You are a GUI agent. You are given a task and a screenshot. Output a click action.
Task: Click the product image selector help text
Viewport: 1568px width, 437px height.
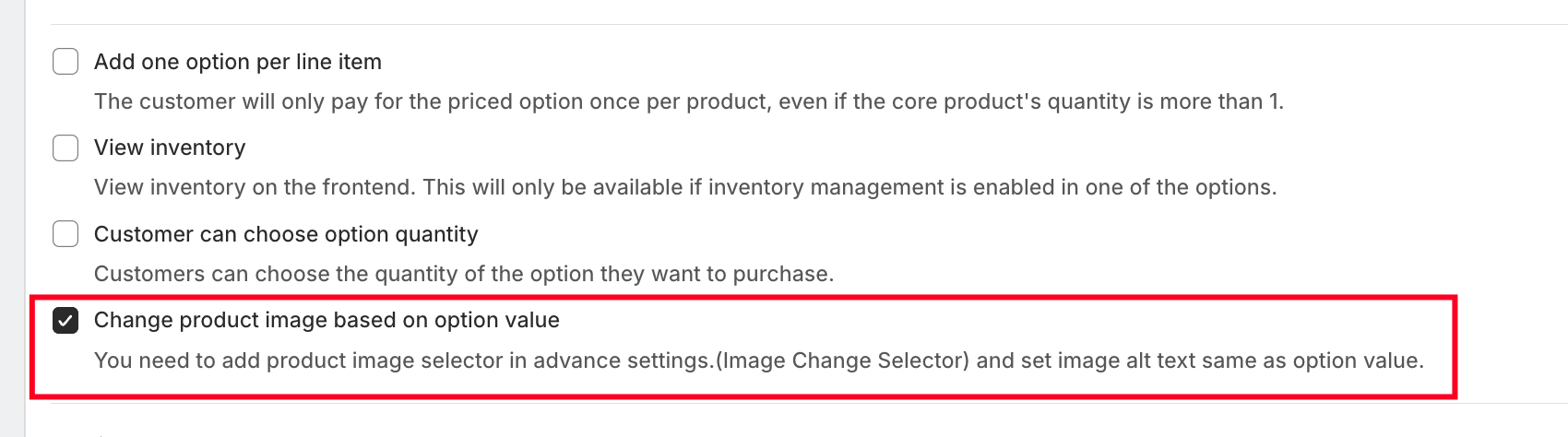(x=759, y=360)
